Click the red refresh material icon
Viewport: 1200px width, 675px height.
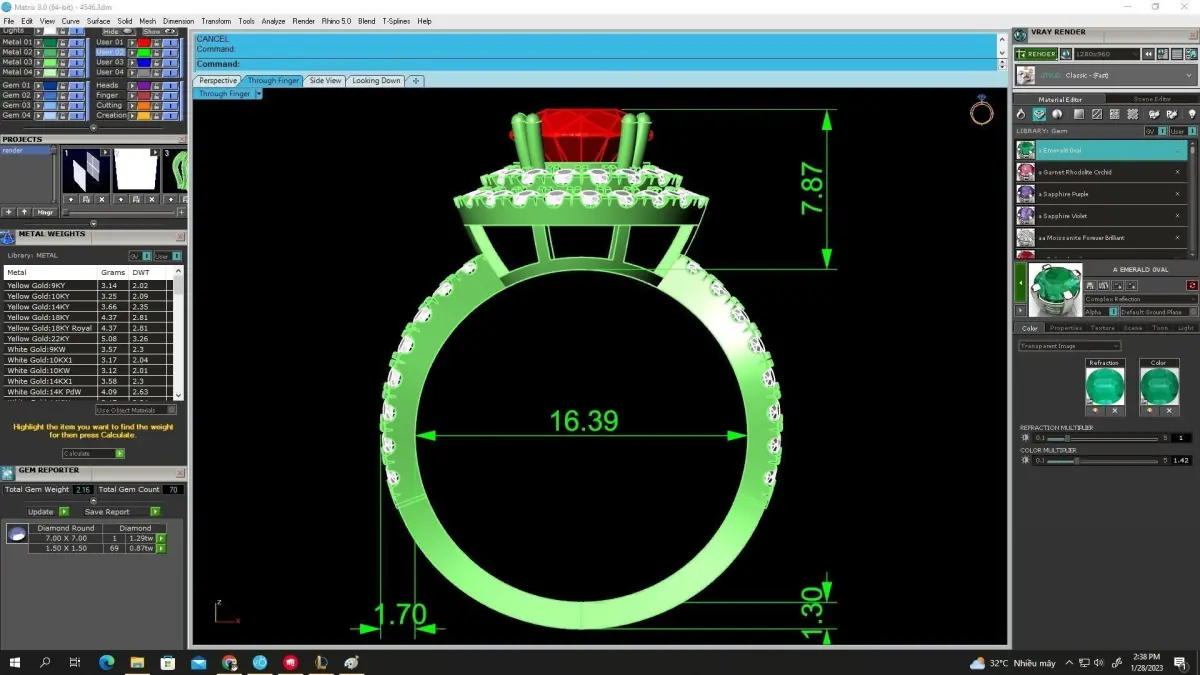(1192, 285)
